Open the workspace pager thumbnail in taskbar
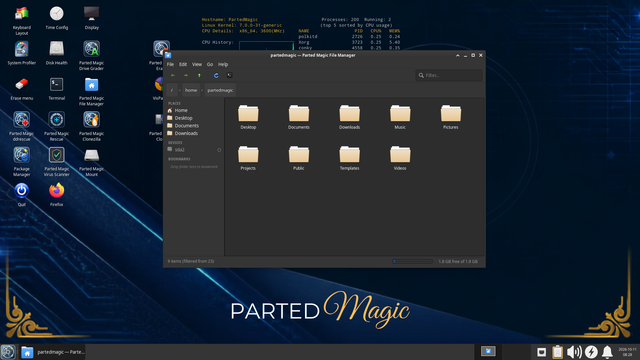The image size is (640, 360). click(488, 351)
